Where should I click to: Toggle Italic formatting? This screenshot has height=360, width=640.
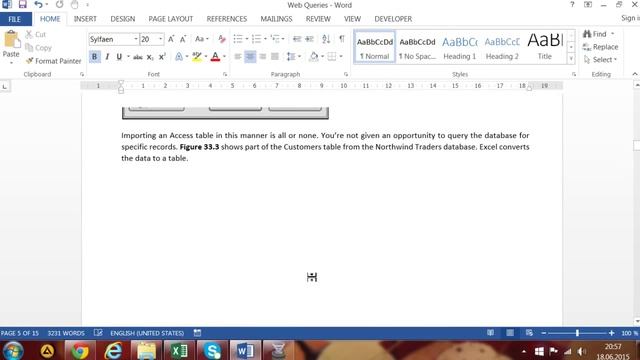click(107, 57)
